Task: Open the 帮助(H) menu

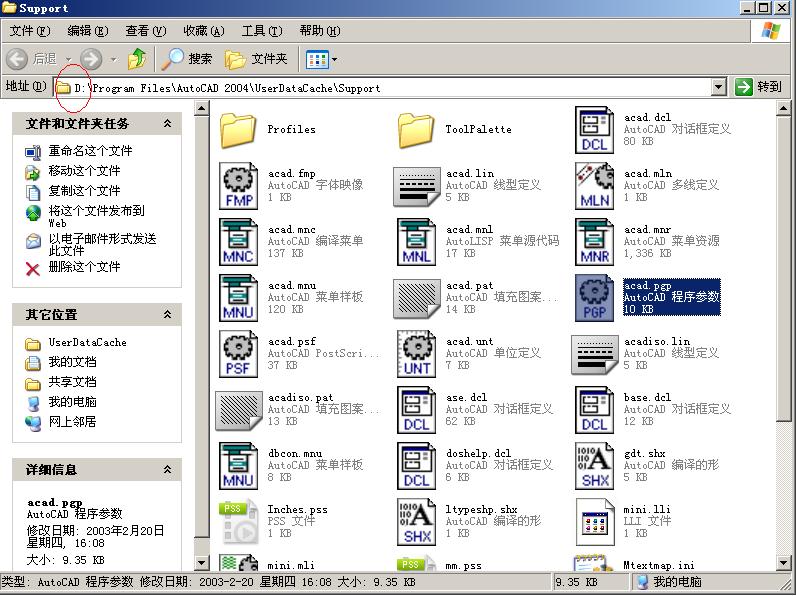Action: [x=320, y=31]
